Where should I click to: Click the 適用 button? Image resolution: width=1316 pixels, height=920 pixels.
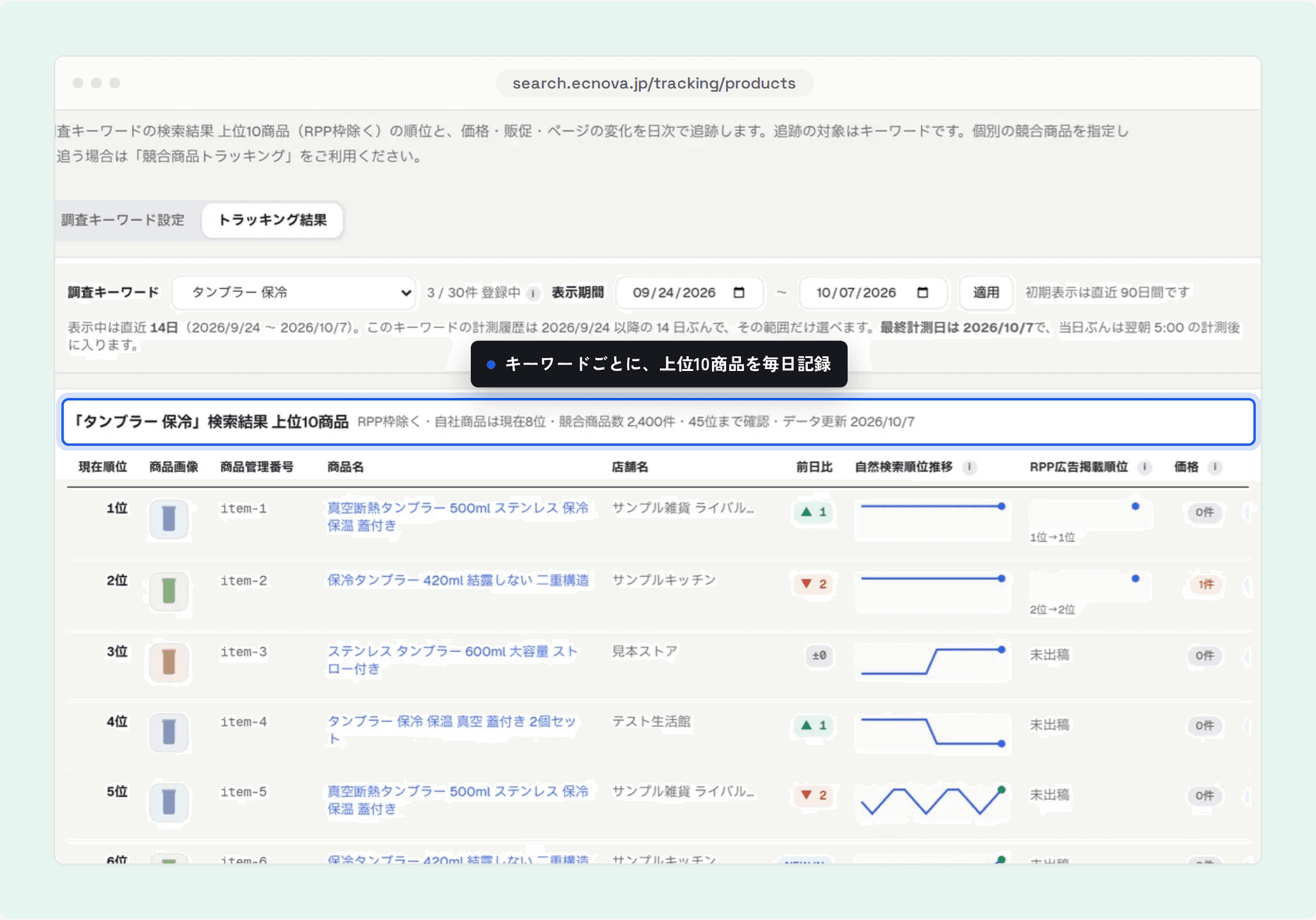click(986, 293)
